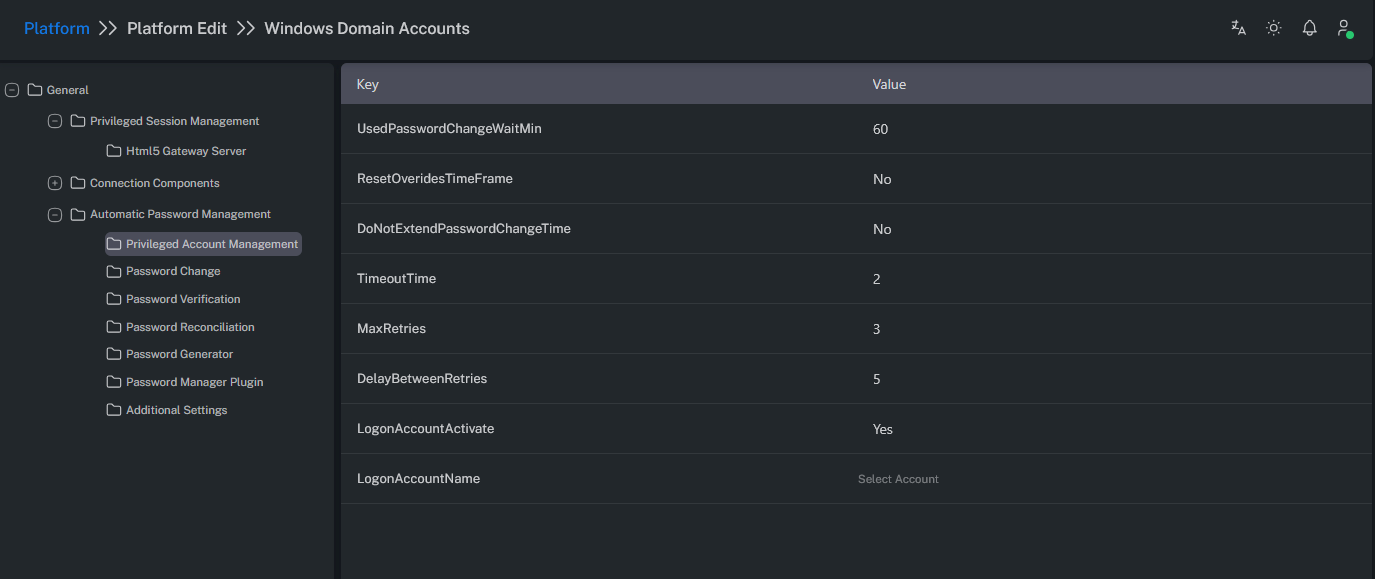Click the Html5 Gateway Server folder icon

(x=114, y=151)
